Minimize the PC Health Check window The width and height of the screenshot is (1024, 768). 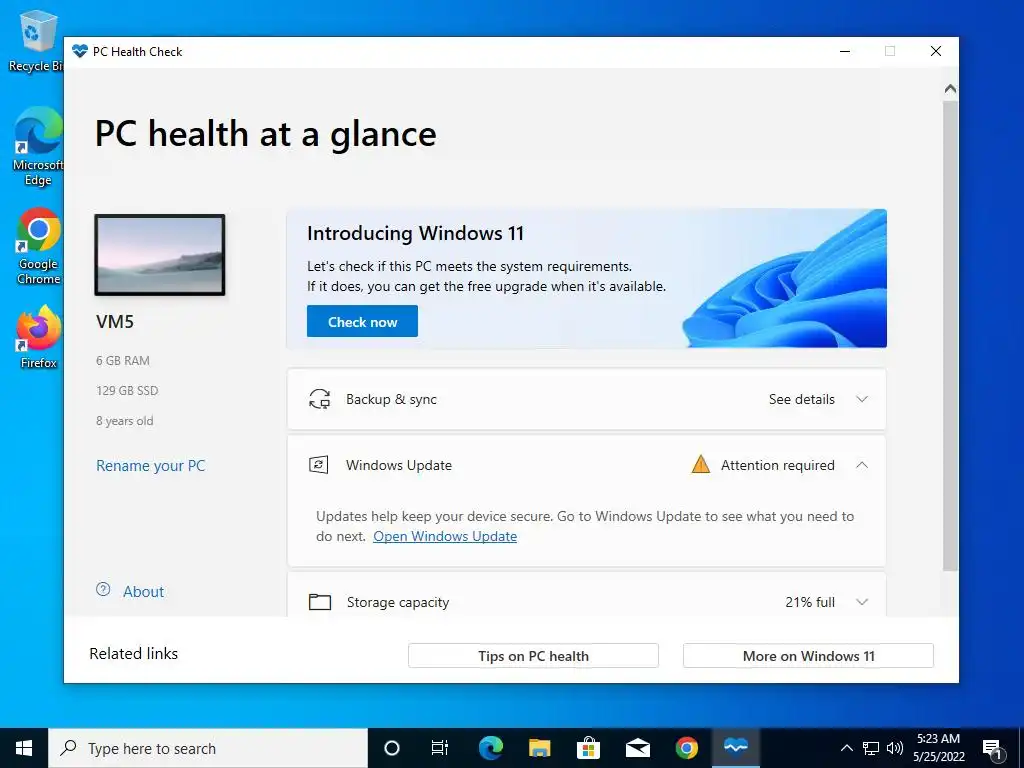point(844,51)
